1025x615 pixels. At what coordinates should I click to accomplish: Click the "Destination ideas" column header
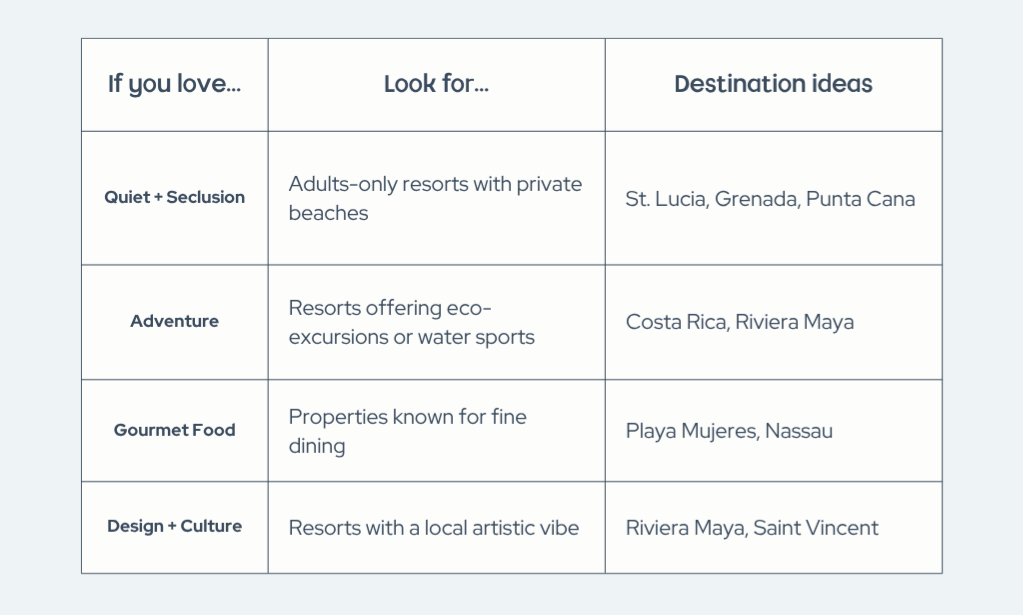[x=773, y=84]
